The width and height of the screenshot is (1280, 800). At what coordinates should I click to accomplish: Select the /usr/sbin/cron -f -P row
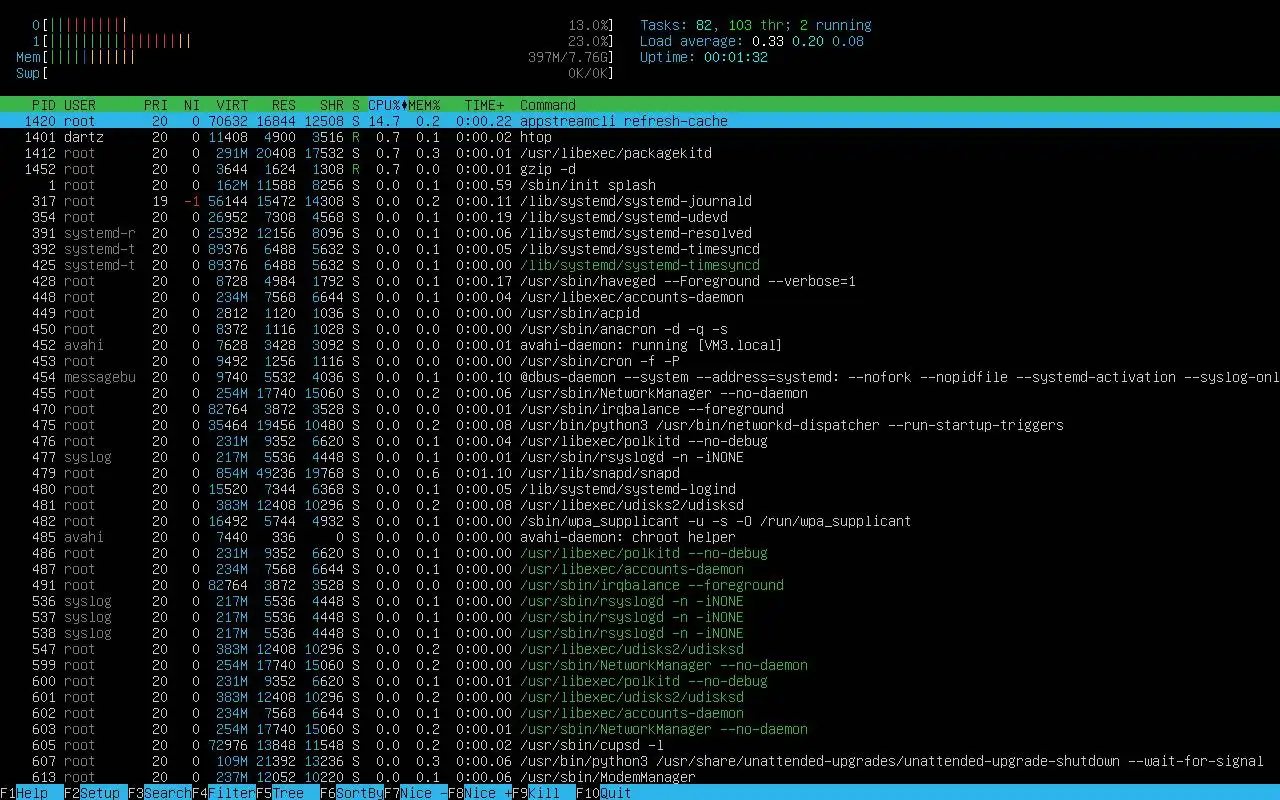[x=640, y=361]
